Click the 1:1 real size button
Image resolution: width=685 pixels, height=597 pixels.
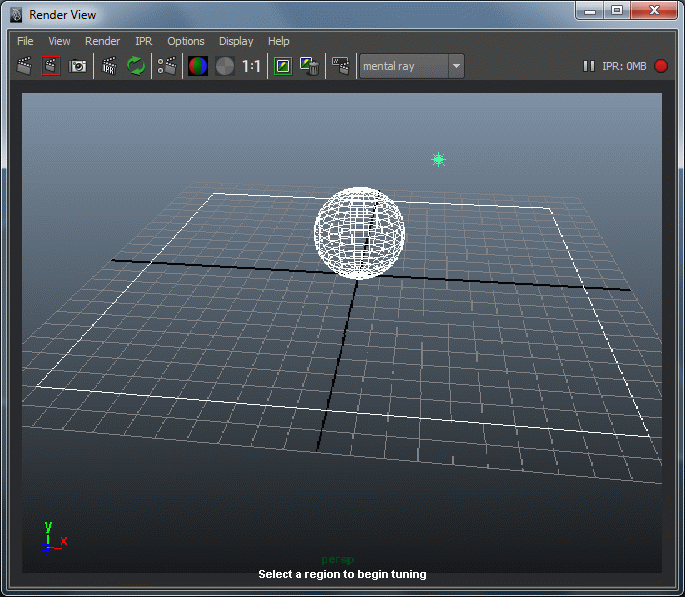tap(251, 66)
